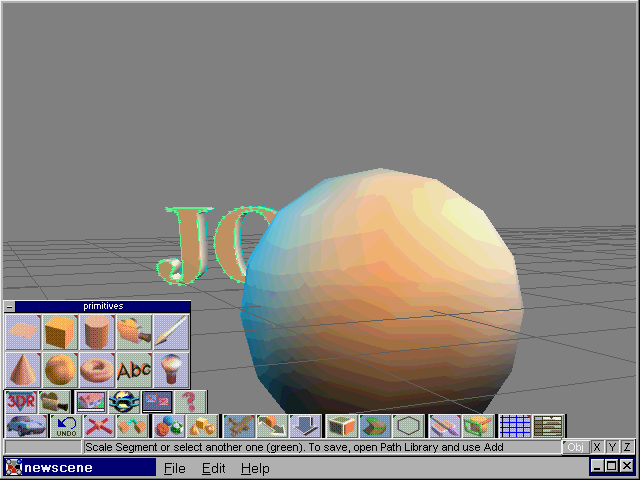Screen dimensions: 640x480
Task: Open the File menu
Action: 175,468
